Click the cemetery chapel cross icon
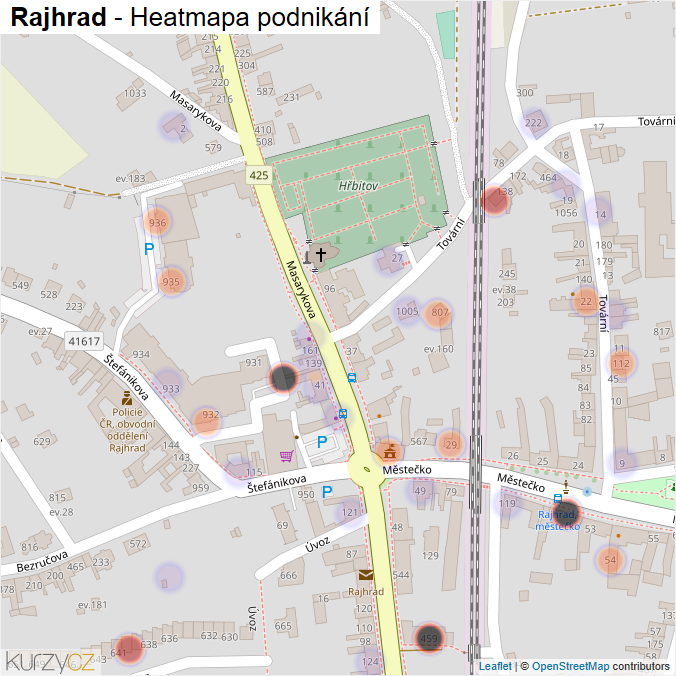The image size is (676, 676). 320,254
